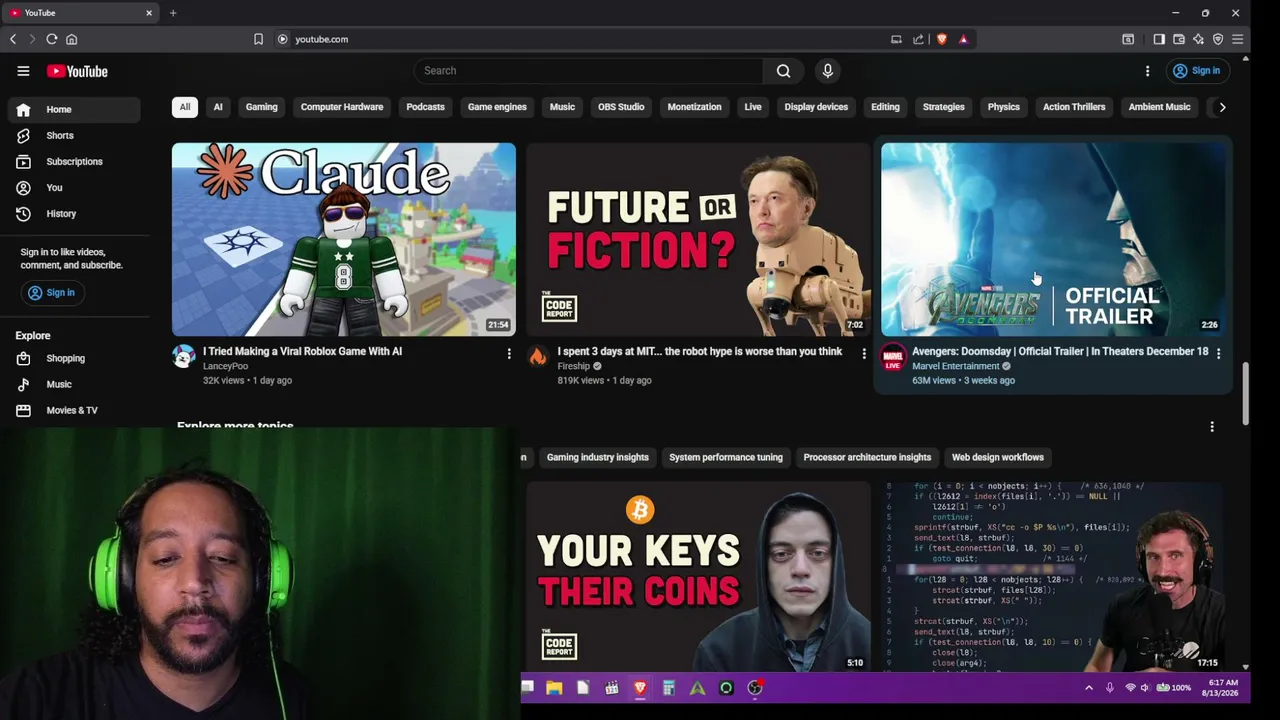Open the browser main menu icon
This screenshot has width=1280, height=720.
1237,39
